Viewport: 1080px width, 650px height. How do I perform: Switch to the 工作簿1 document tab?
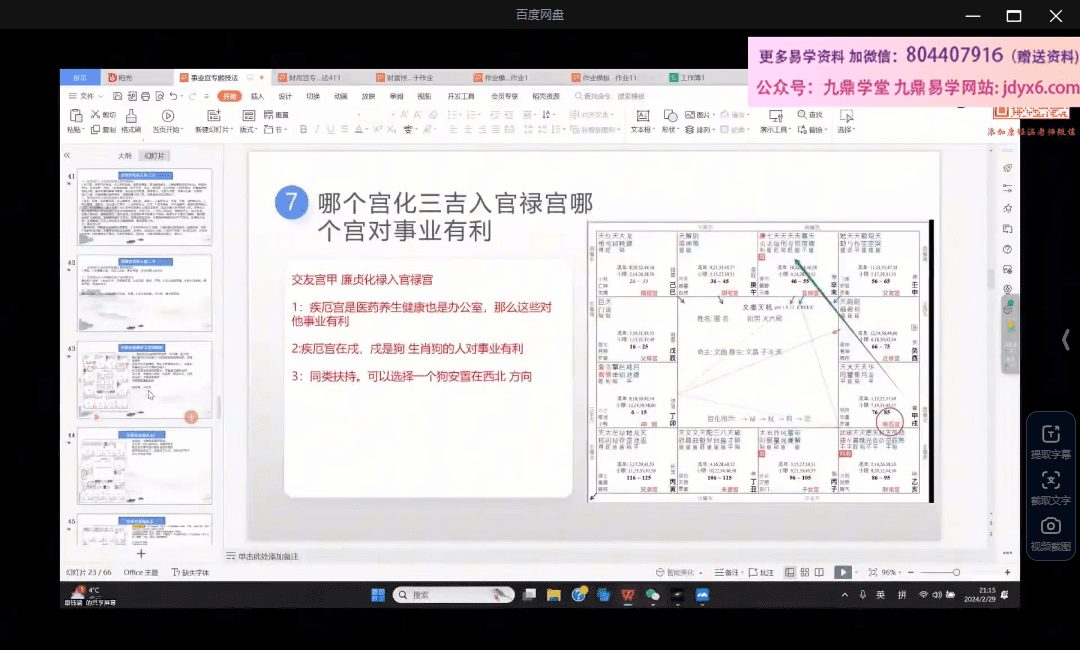coord(692,77)
